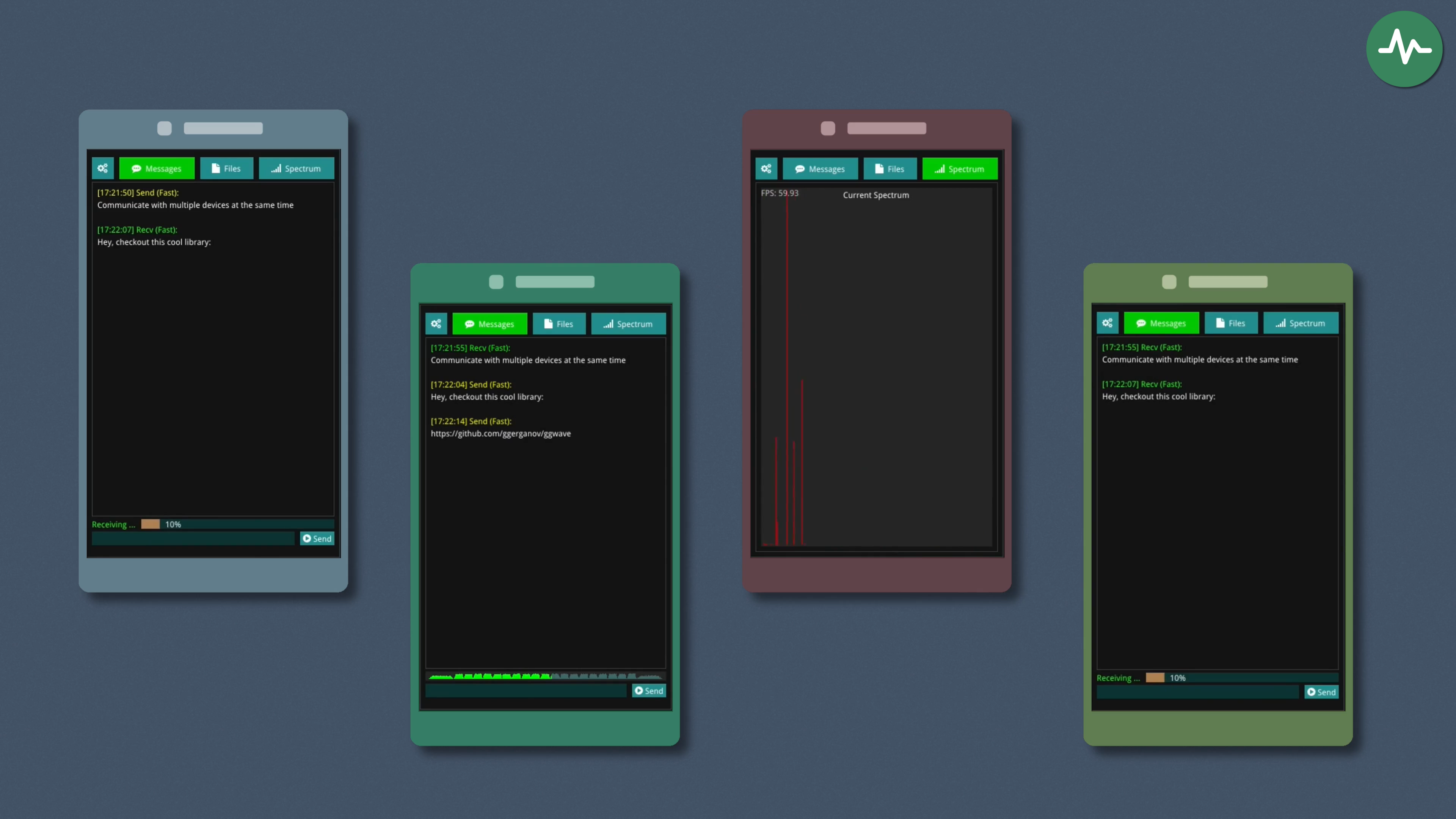
Task: Open settings gears icon on maroon device
Action: (766, 169)
